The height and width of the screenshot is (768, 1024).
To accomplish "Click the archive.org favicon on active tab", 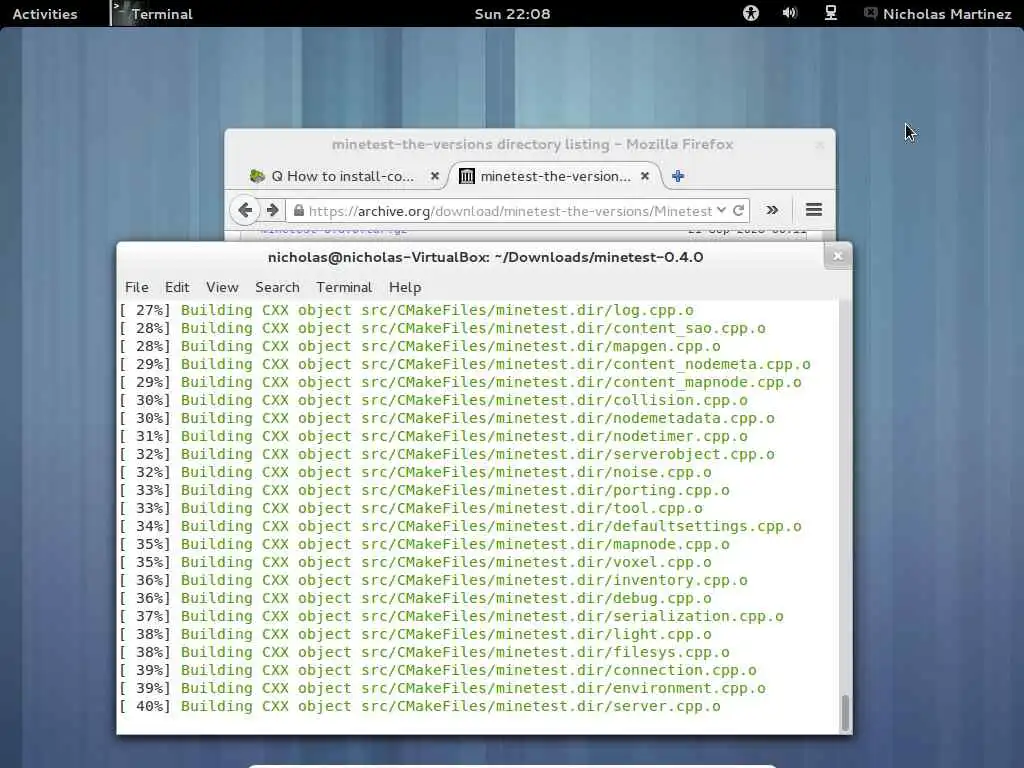I will [467, 176].
